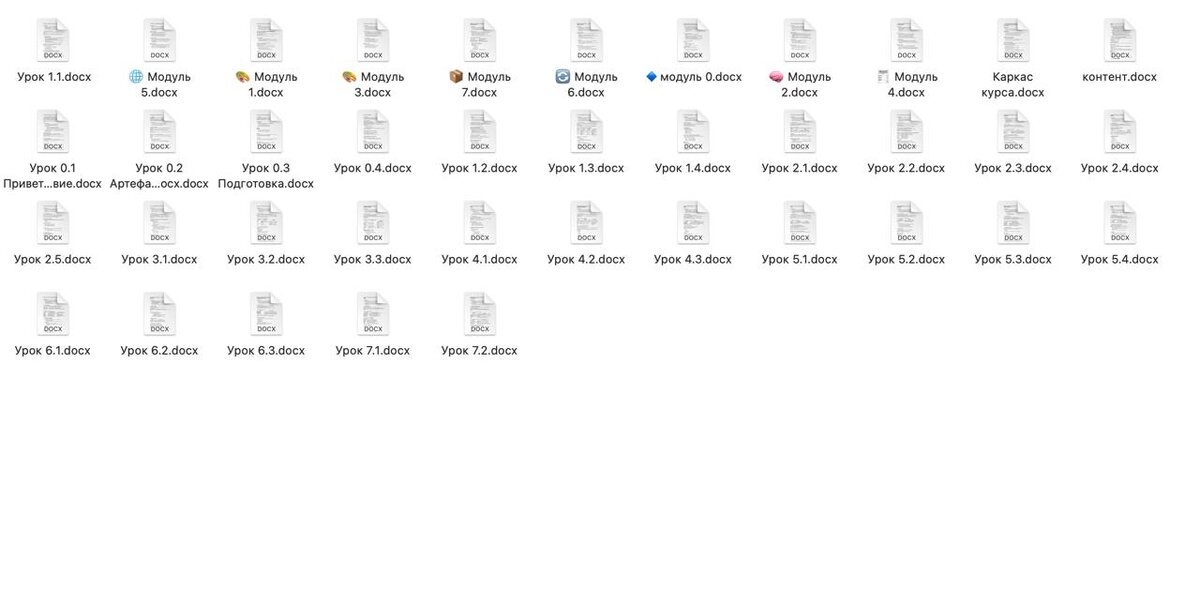Select the Урок 2.5.docx document icon

tap(53, 223)
